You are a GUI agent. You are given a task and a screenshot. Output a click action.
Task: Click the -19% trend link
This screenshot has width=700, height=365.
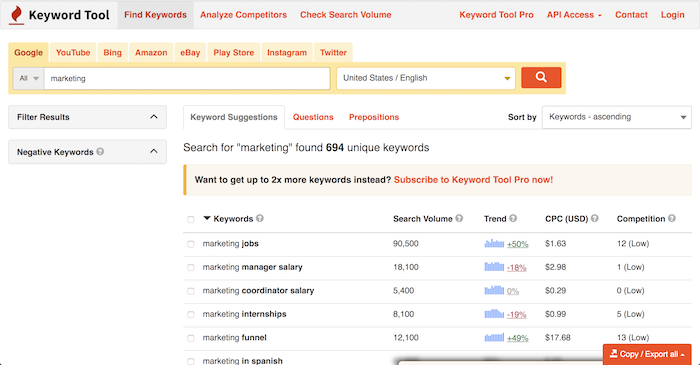tap(517, 315)
